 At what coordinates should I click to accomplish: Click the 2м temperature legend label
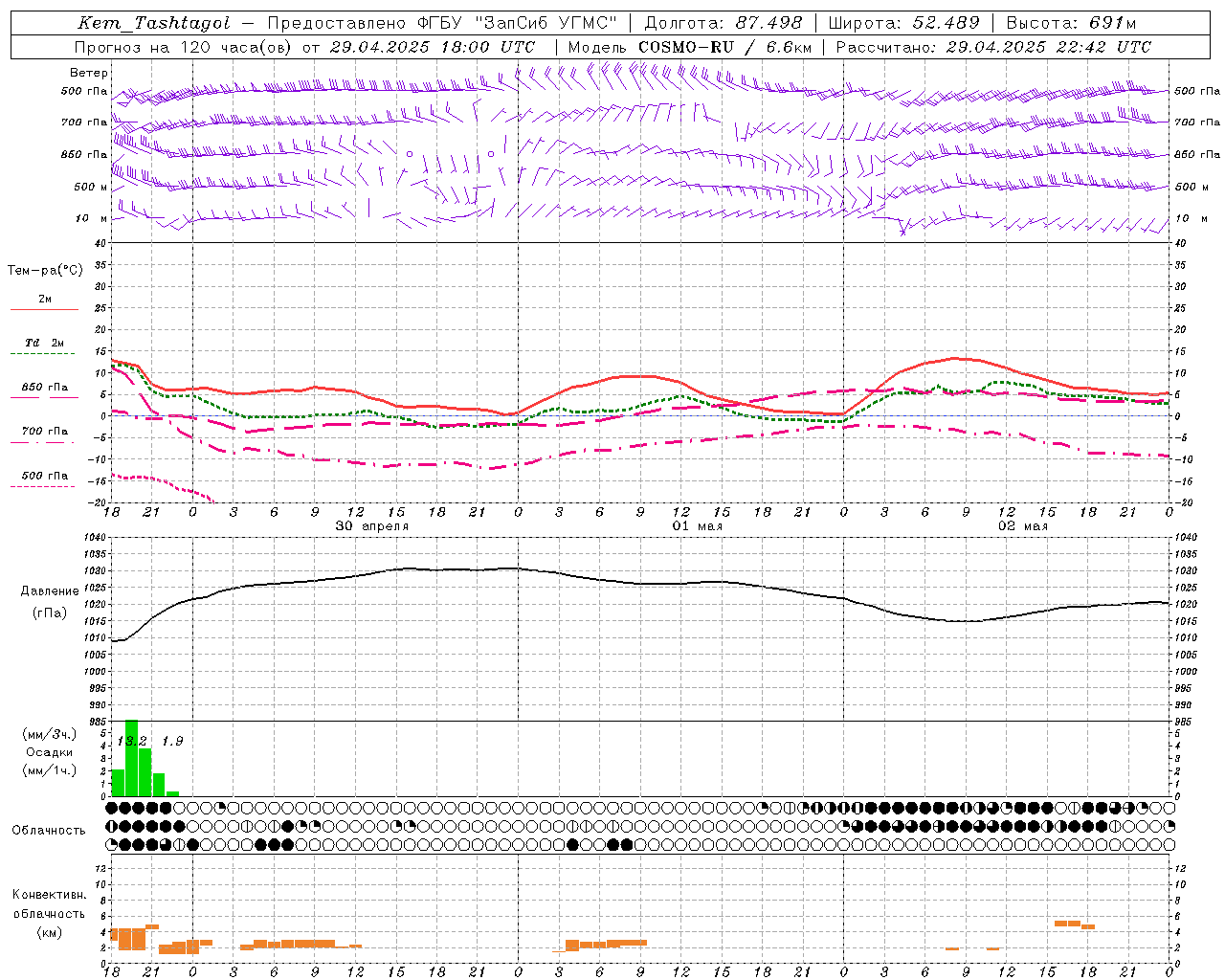click(45, 300)
